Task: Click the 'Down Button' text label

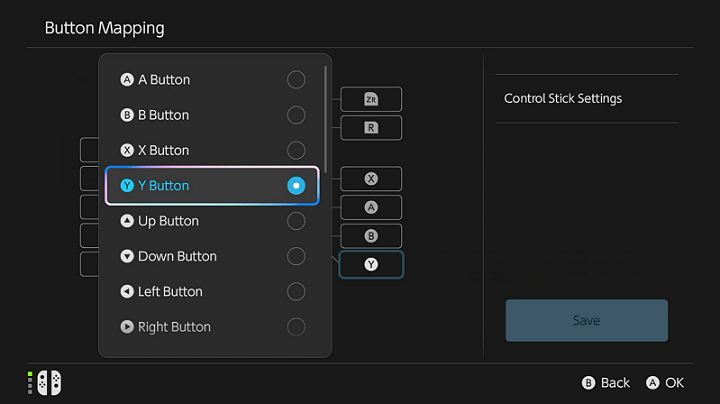Action: (x=177, y=256)
